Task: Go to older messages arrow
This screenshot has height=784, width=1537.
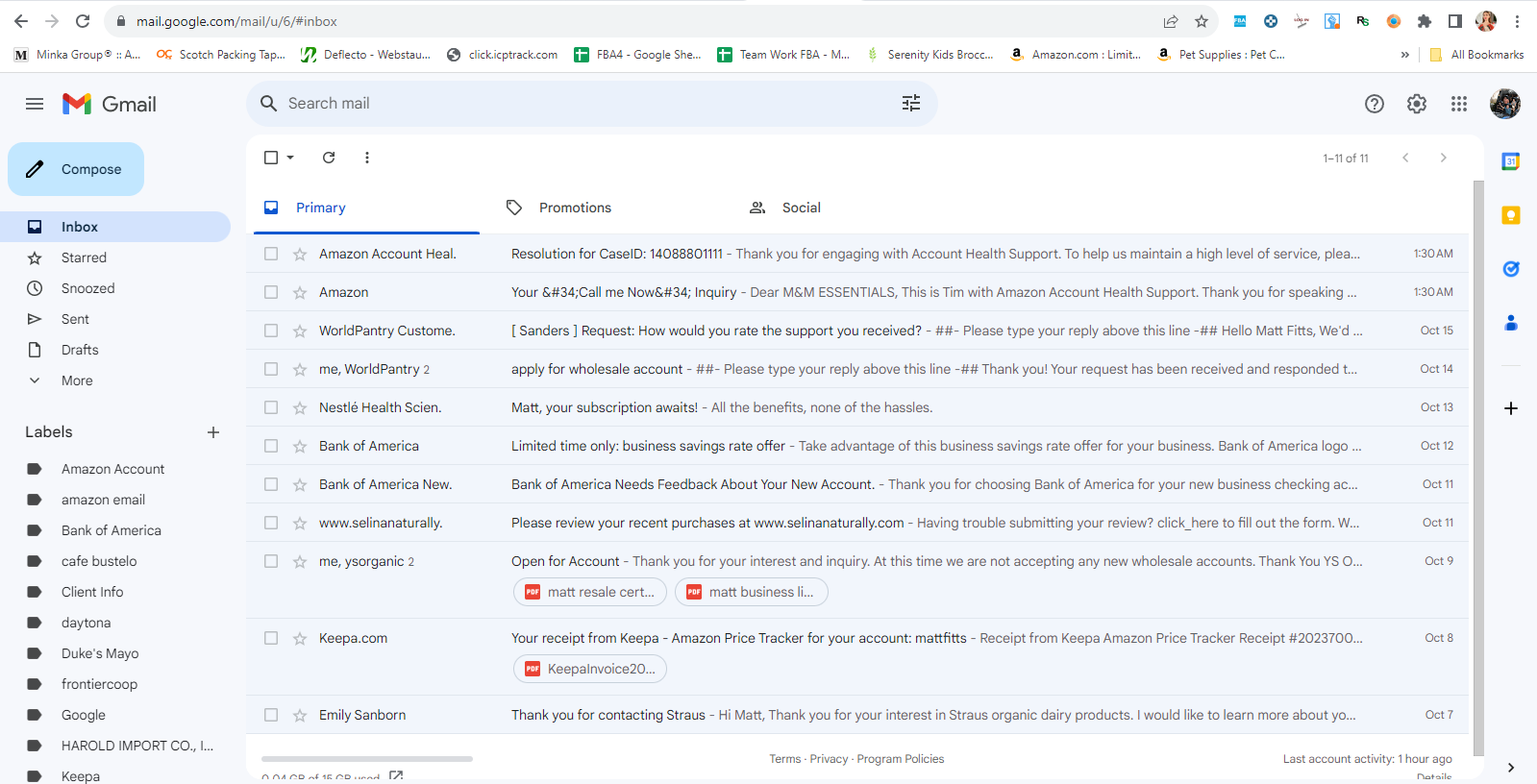Action: pos(1443,158)
